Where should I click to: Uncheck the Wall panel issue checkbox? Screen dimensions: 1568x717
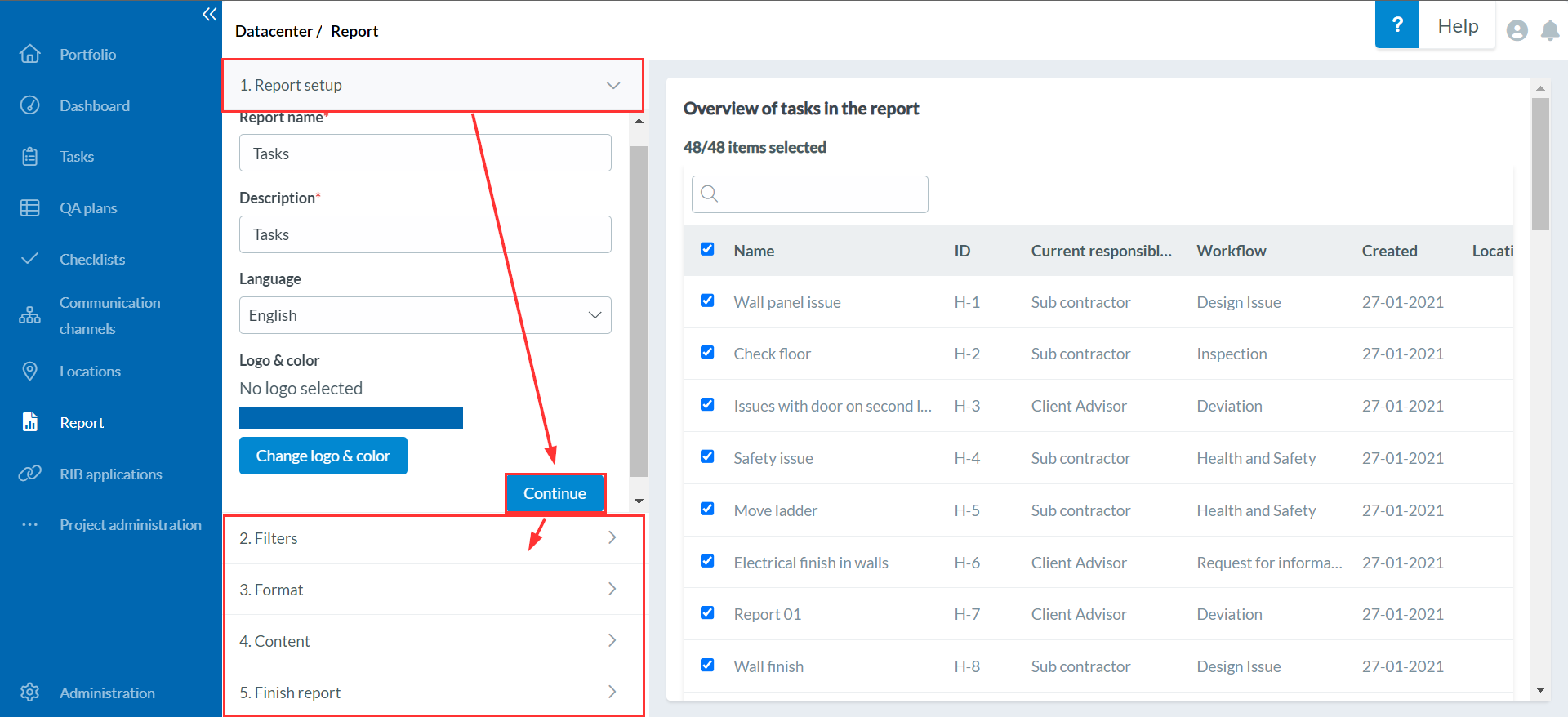(x=707, y=301)
